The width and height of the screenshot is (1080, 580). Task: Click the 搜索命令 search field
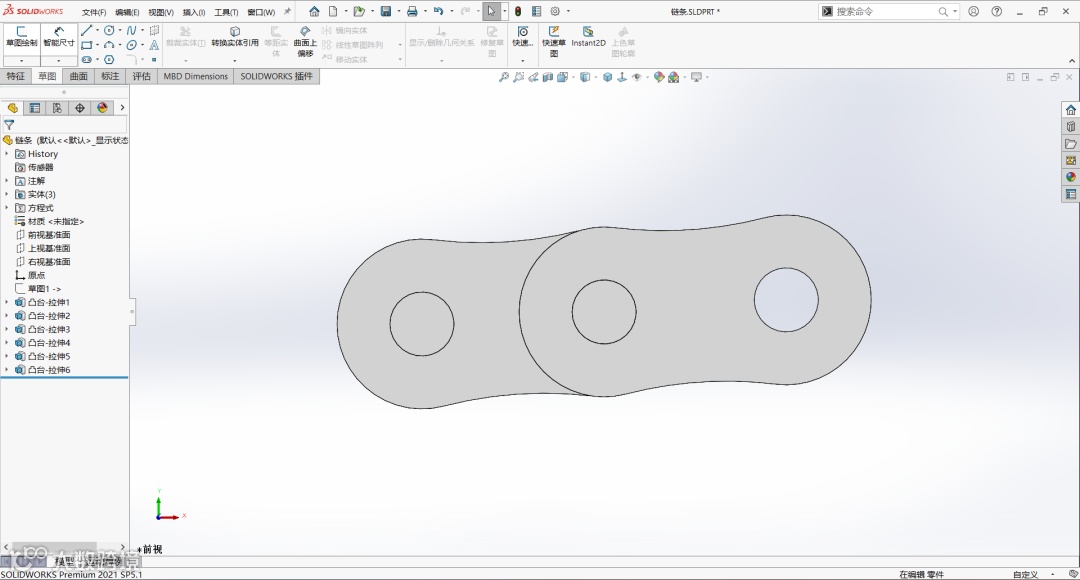(x=885, y=11)
